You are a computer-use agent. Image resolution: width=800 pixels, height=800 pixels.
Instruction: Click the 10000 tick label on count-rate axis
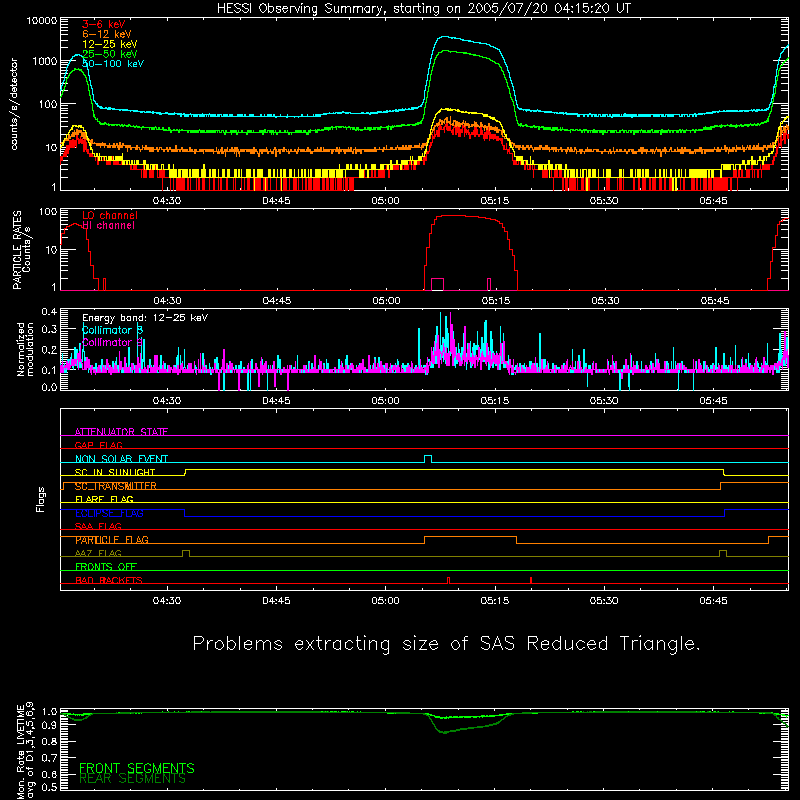[42, 21]
